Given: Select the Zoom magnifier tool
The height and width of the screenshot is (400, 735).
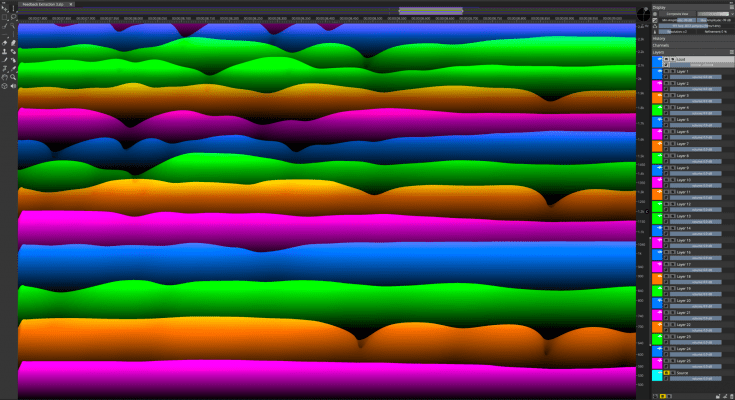Looking at the screenshot, I should click(12, 77).
